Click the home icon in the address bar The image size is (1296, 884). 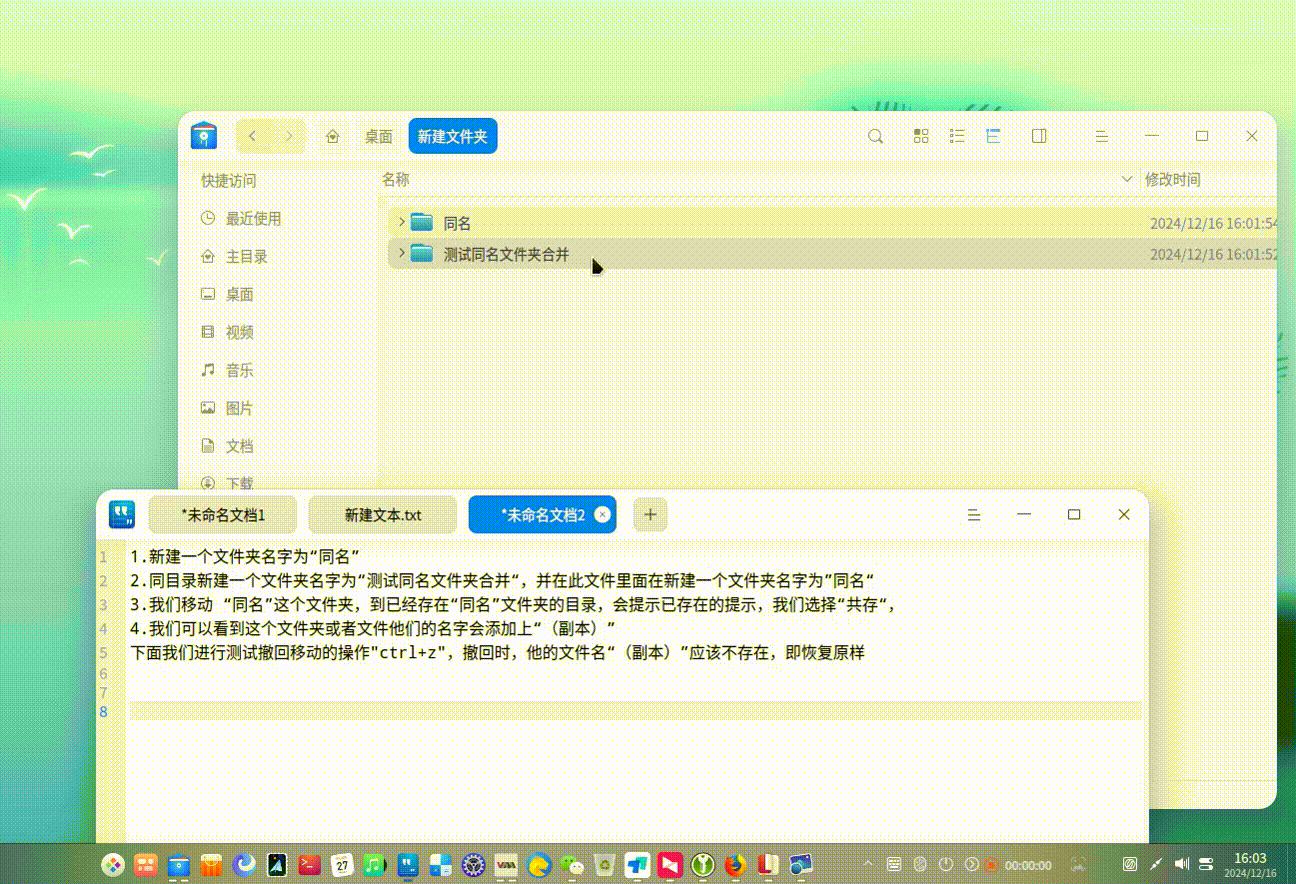333,137
